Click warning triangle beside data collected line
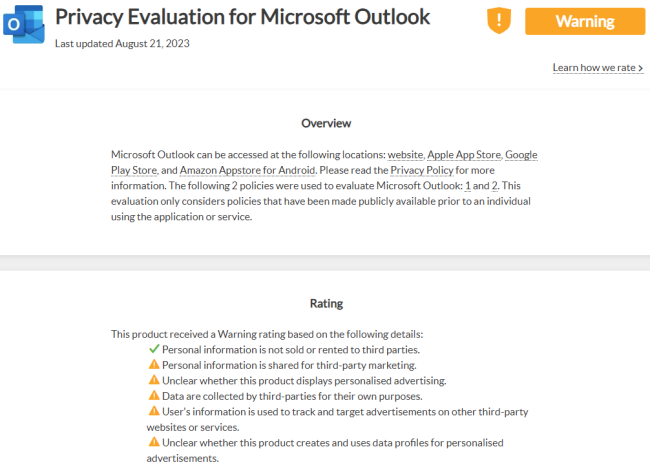This screenshot has height=467, width=650. (x=154, y=395)
